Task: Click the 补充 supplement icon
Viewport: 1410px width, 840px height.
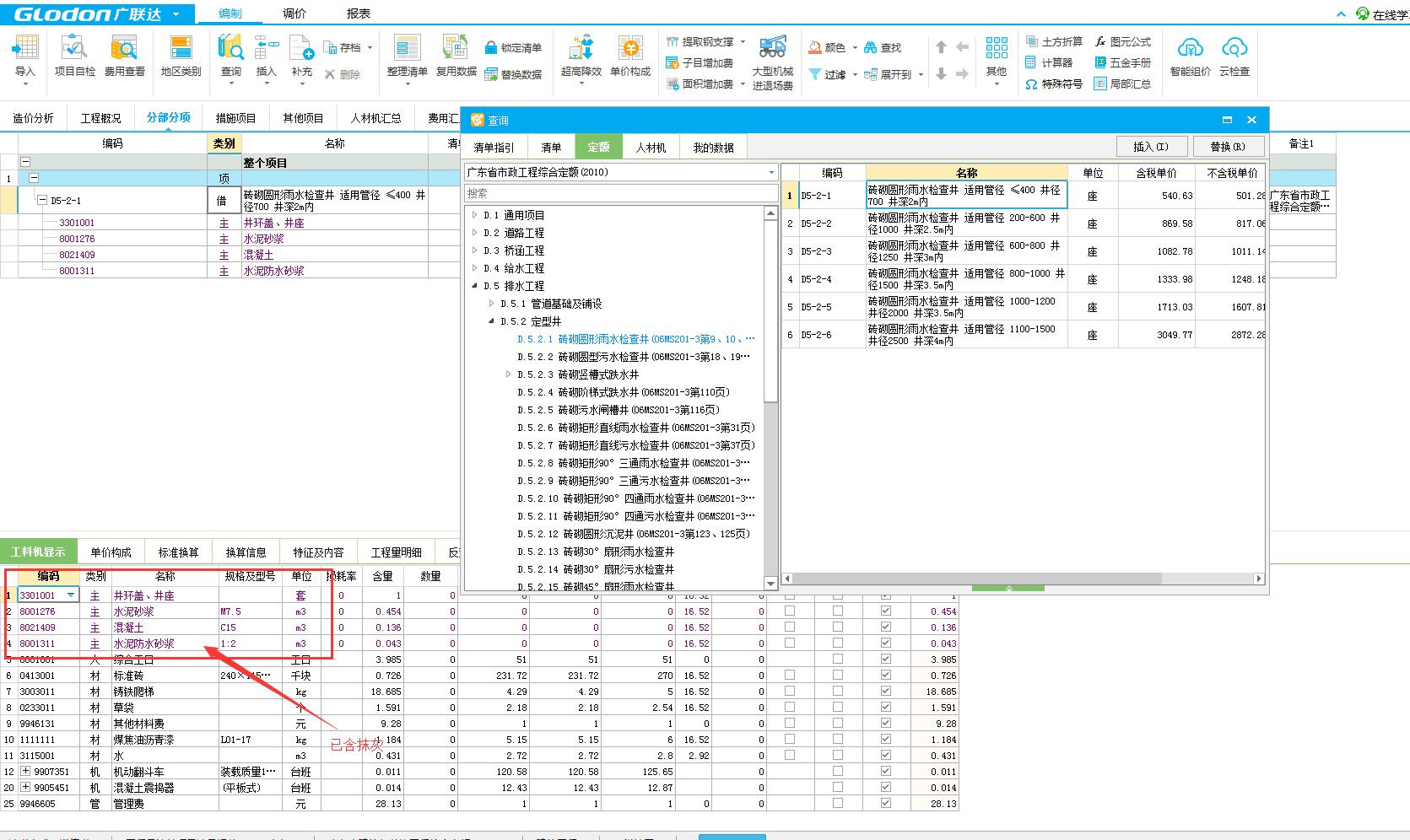Action: coord(301,56)
